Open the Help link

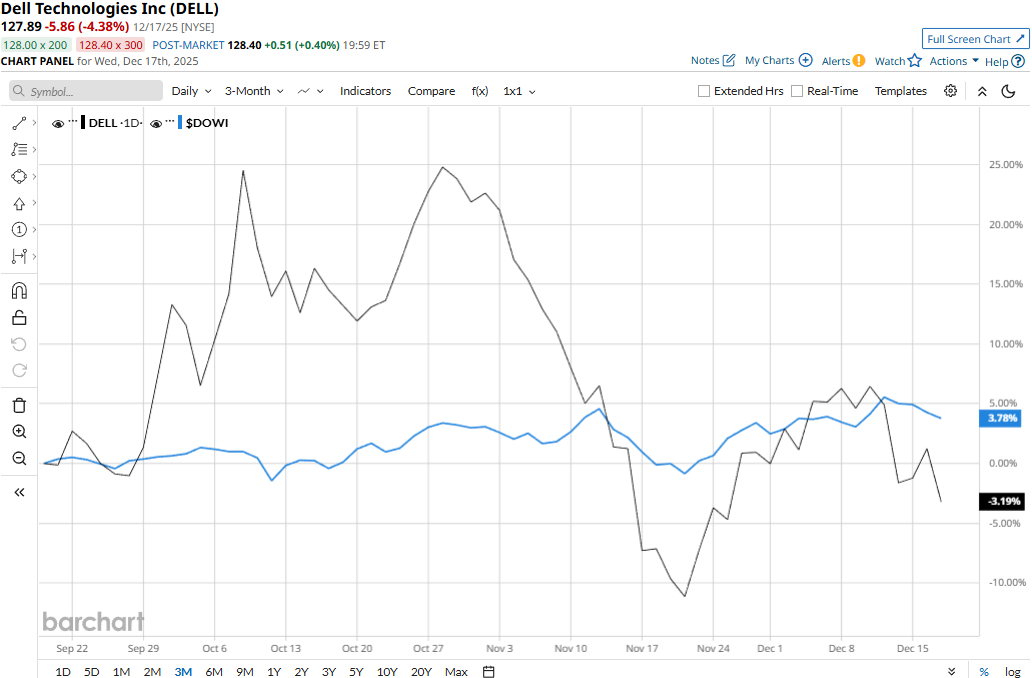coord(1004,61)
